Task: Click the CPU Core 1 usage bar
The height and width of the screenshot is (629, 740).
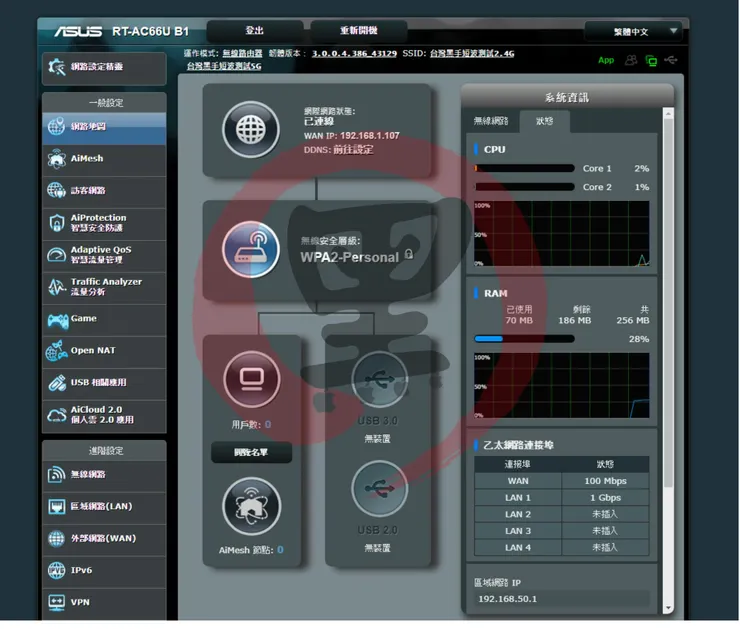Action: coord(524,168)
